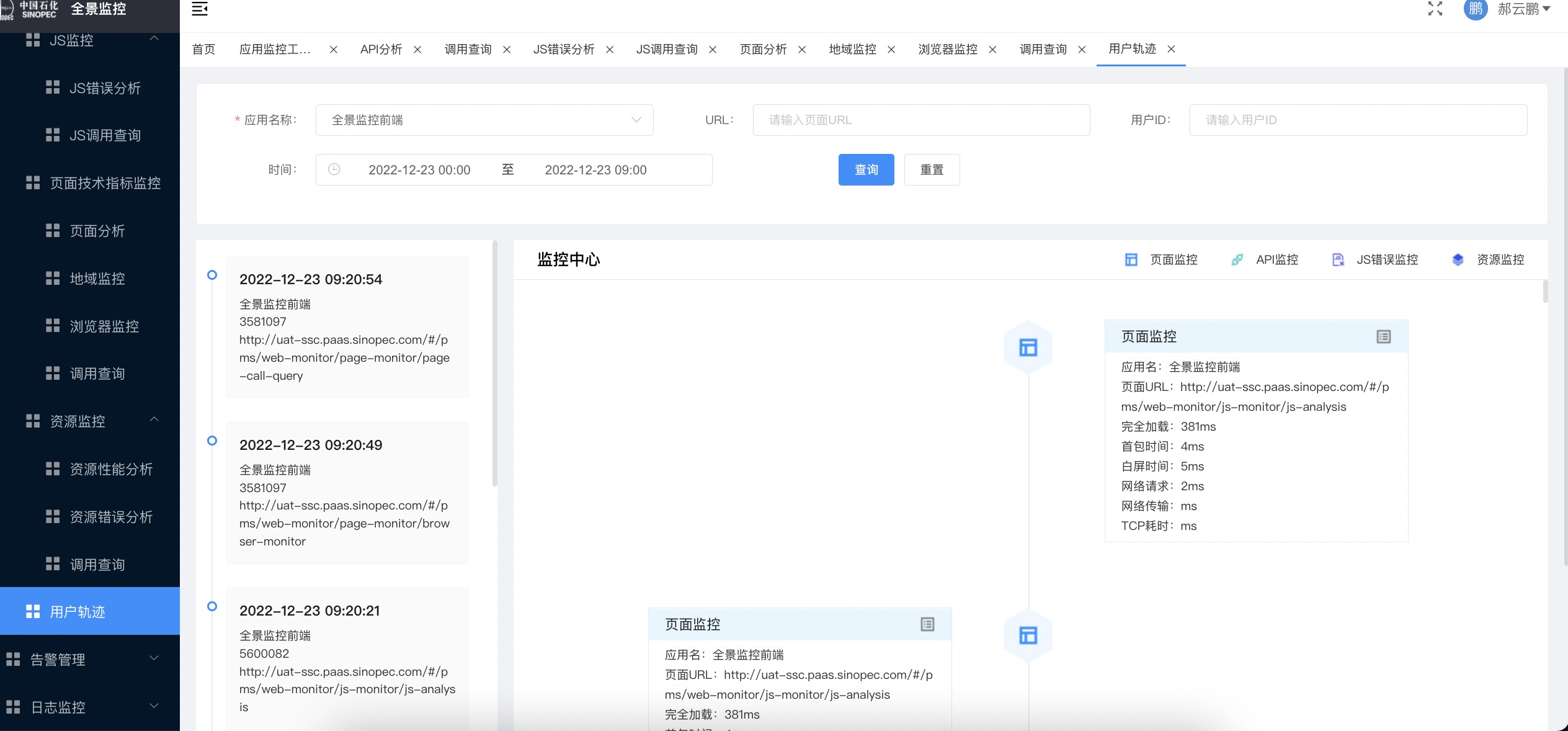This screenshot has height=731, width=1568.
Task: Click the left timeline list scrollbar
Action: 495,364
